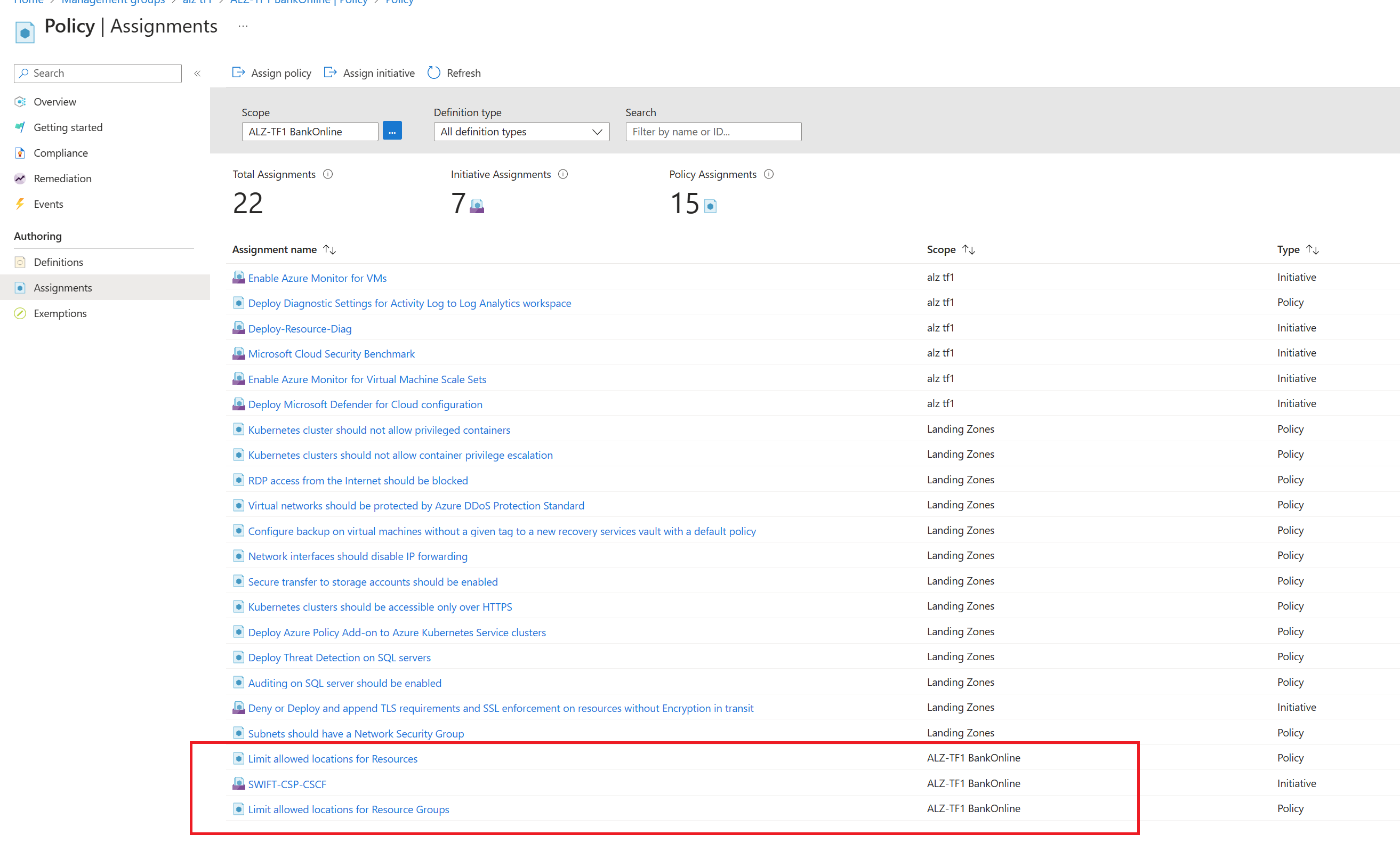Click the Assign initiative icon
This screenshot has height=851, width=1400.
(330, 72)
